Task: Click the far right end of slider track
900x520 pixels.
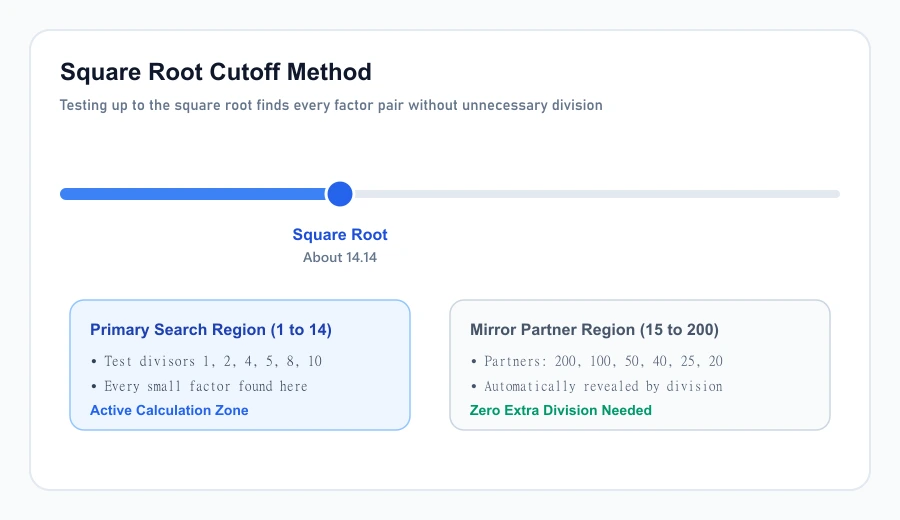Action: click(x=836, y=194)
